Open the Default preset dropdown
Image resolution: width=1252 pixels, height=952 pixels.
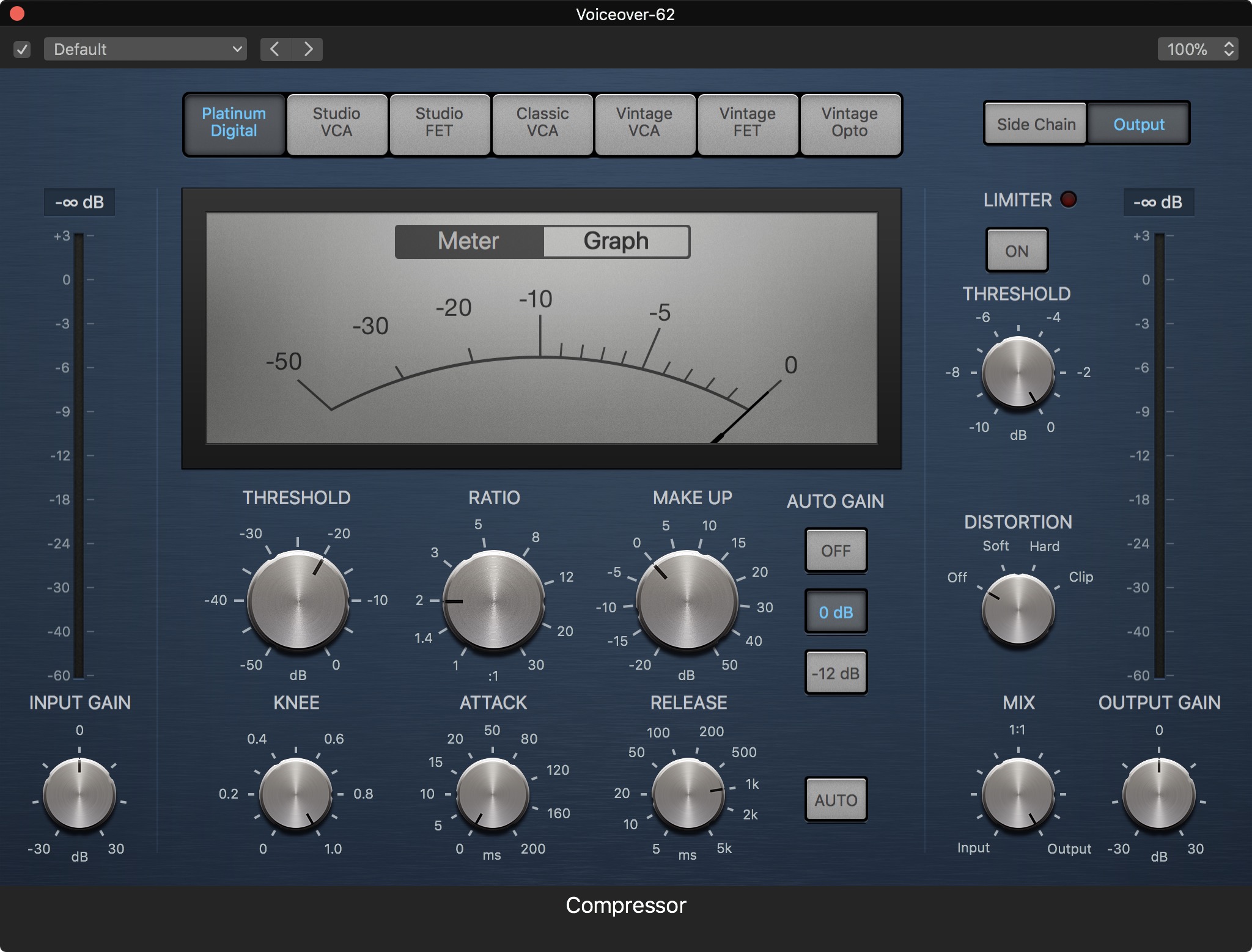[x=145, y=49]
